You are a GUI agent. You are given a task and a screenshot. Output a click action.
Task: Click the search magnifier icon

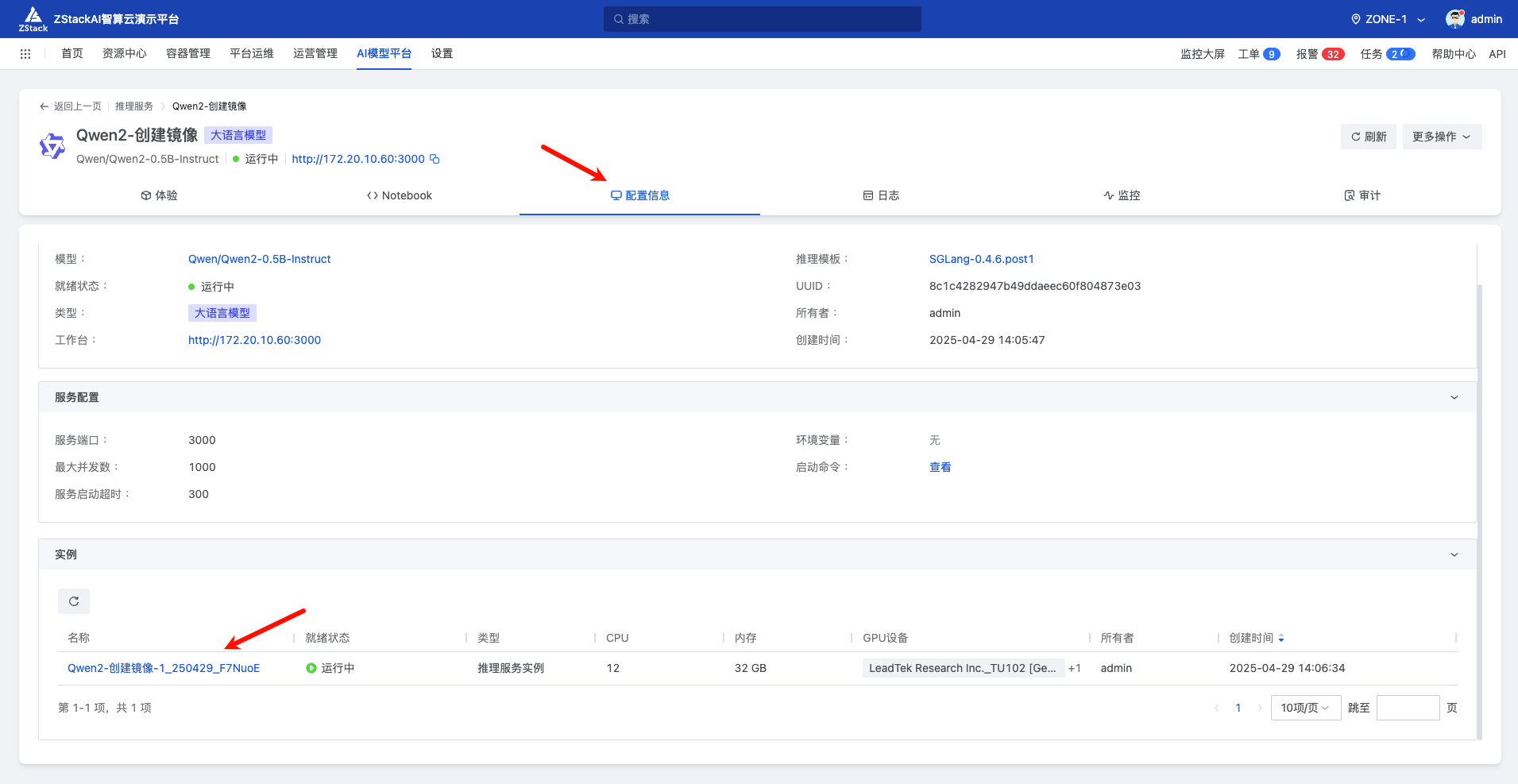(619, 19)
